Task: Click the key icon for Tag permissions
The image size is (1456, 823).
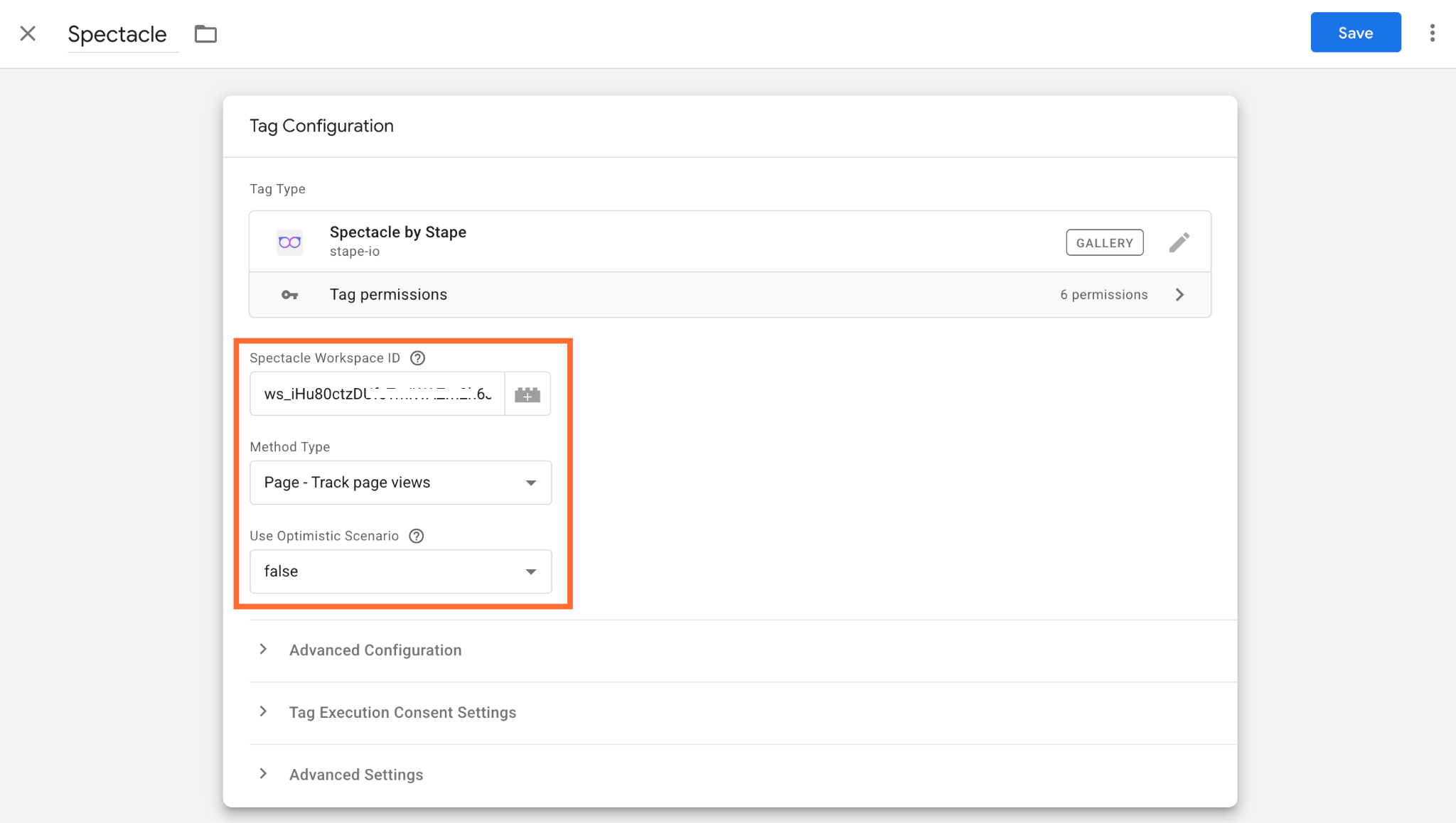Action: coord(289,295)
